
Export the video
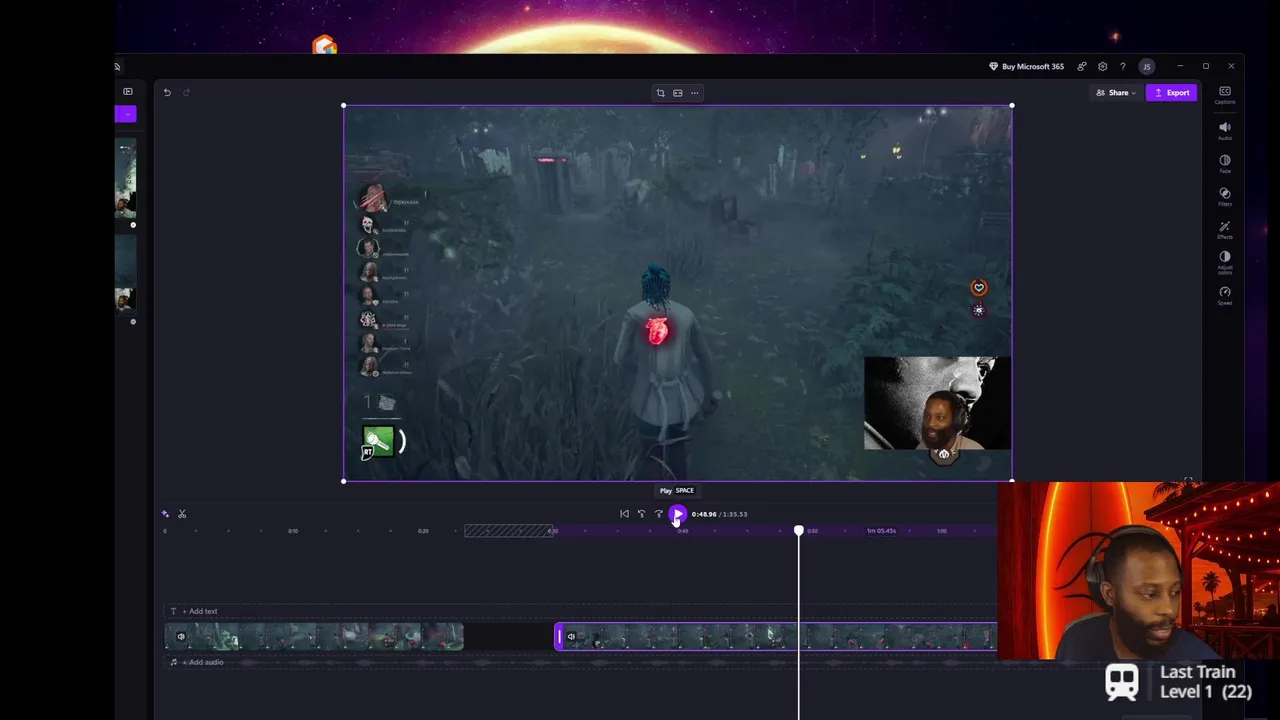point(1172,93)
